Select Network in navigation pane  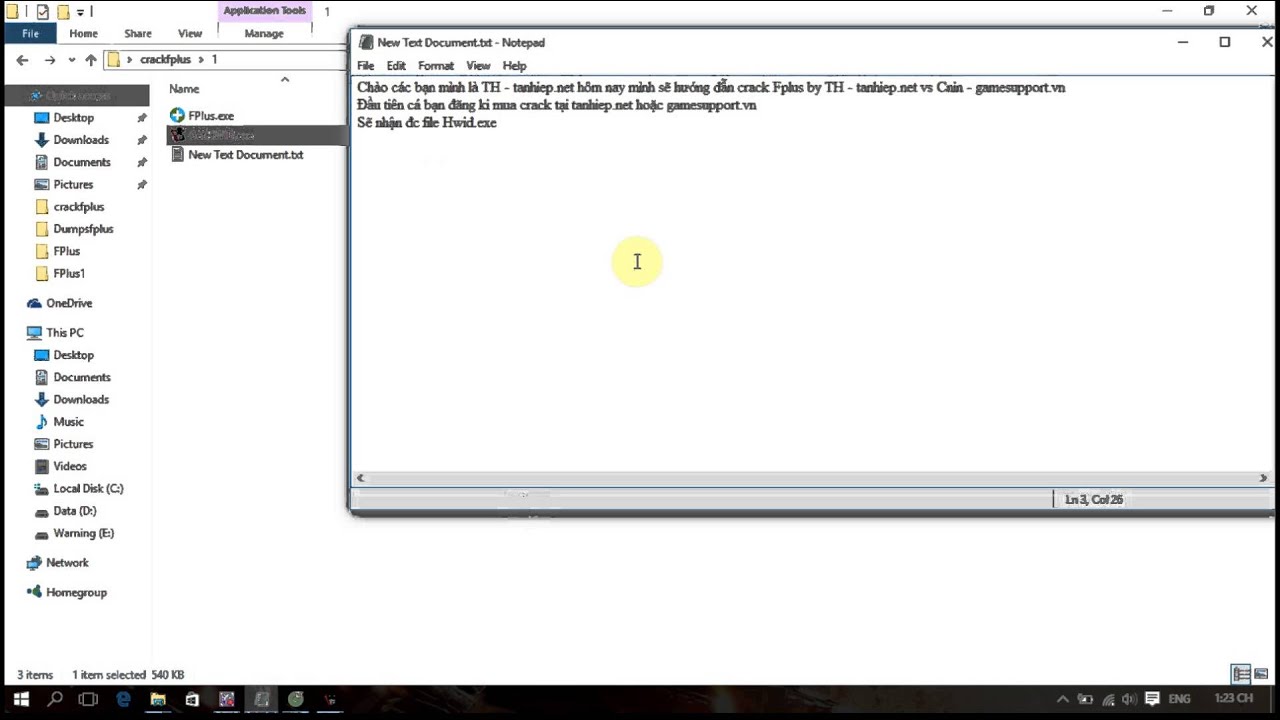pyautogui.click(x=67, y=563)
